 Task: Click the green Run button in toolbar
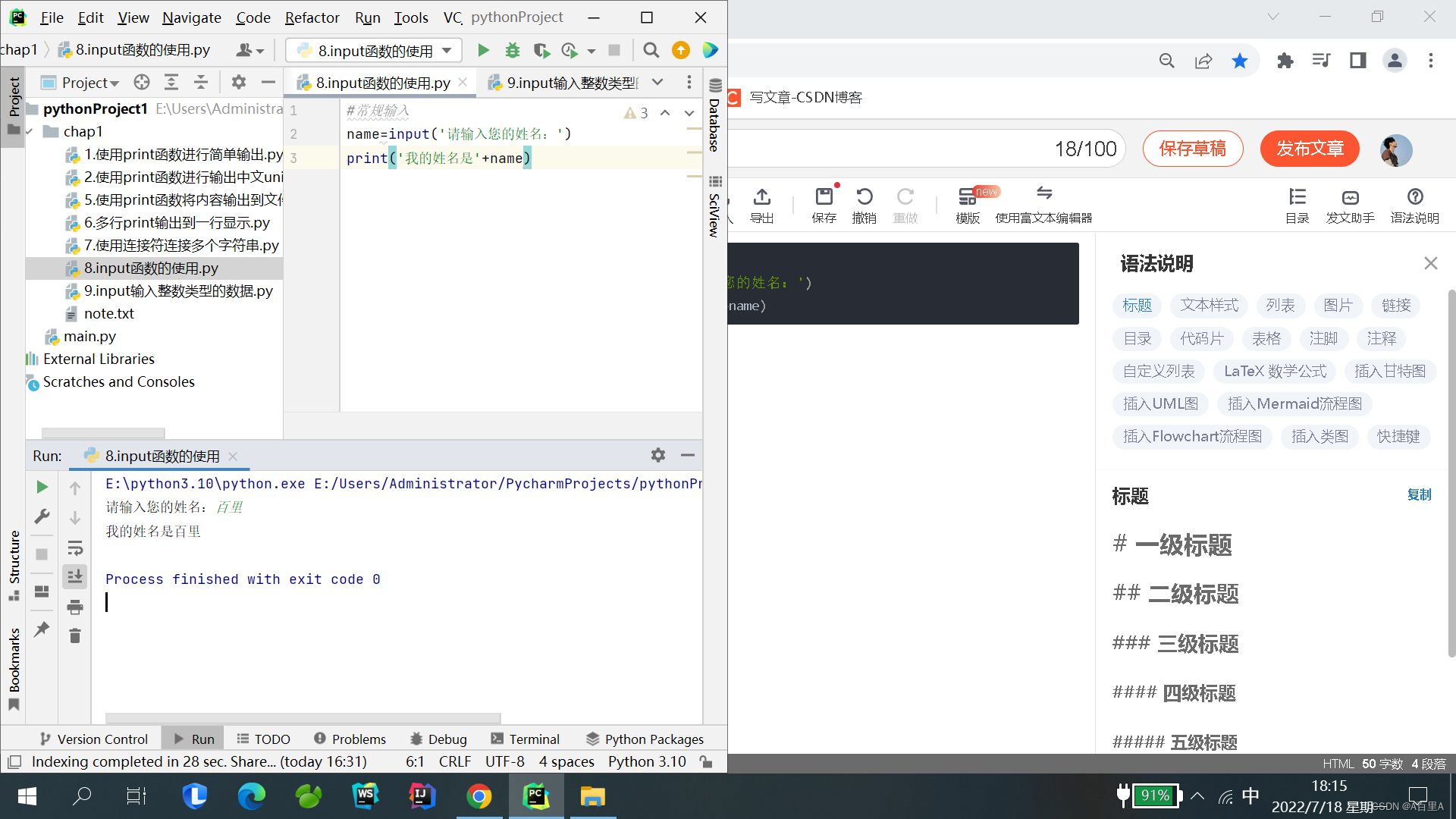483,50
